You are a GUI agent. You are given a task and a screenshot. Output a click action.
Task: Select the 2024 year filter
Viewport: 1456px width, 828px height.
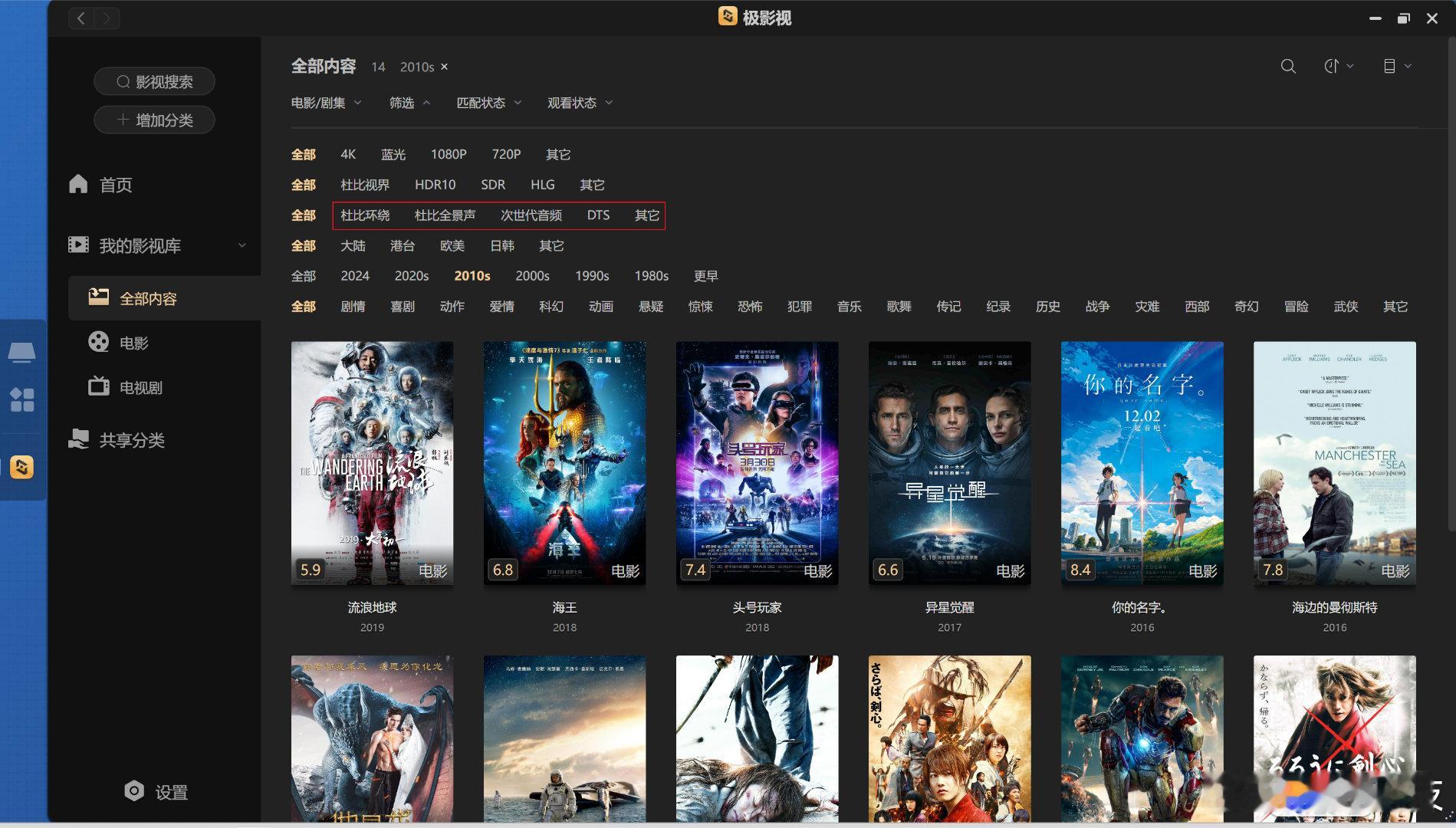point(355,276)
